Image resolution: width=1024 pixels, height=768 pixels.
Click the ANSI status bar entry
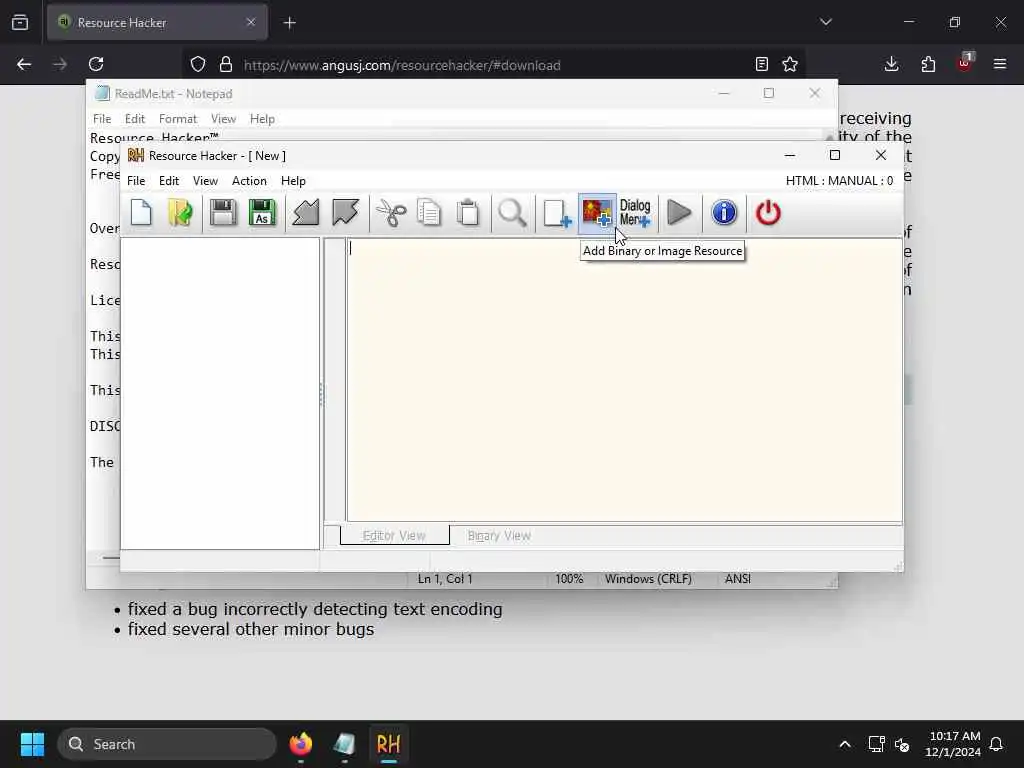point(738,579)
